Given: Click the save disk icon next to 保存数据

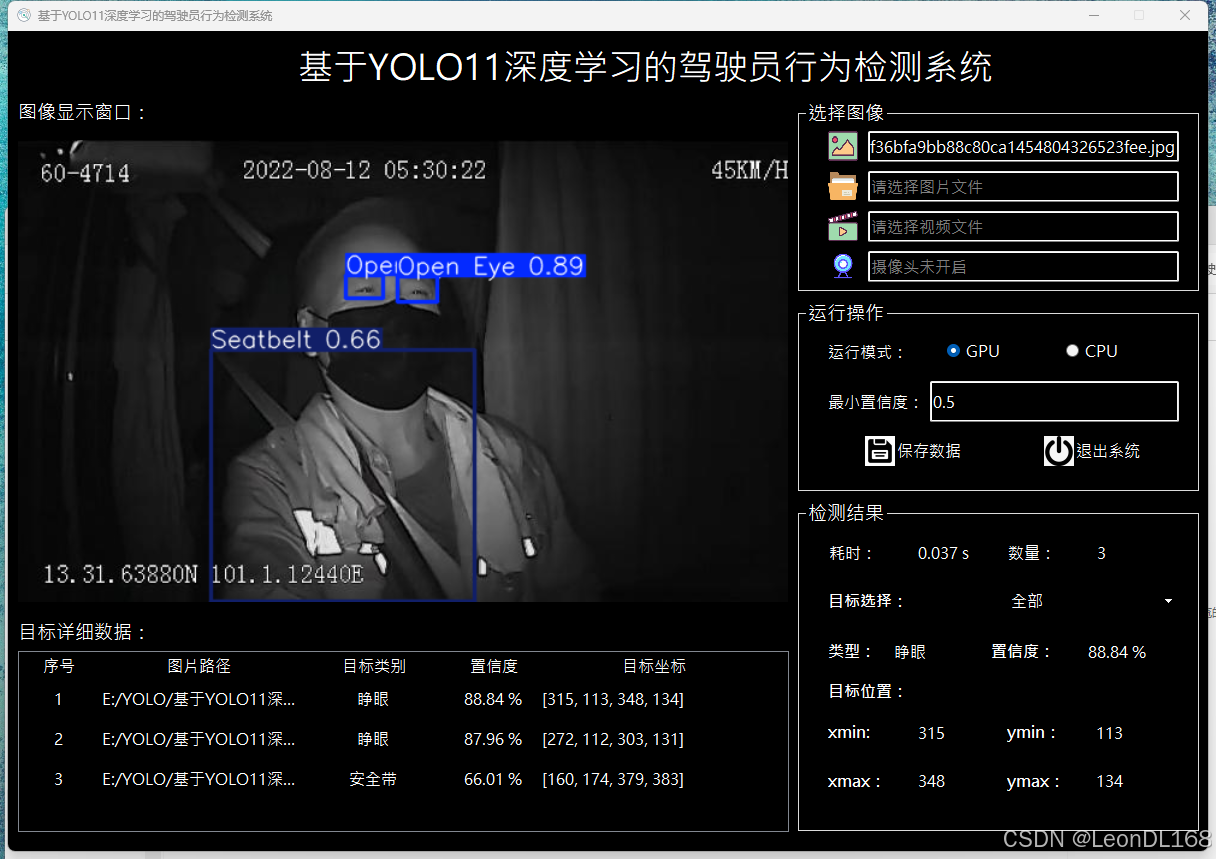Looking at the screenshot, I should [879, 450].
